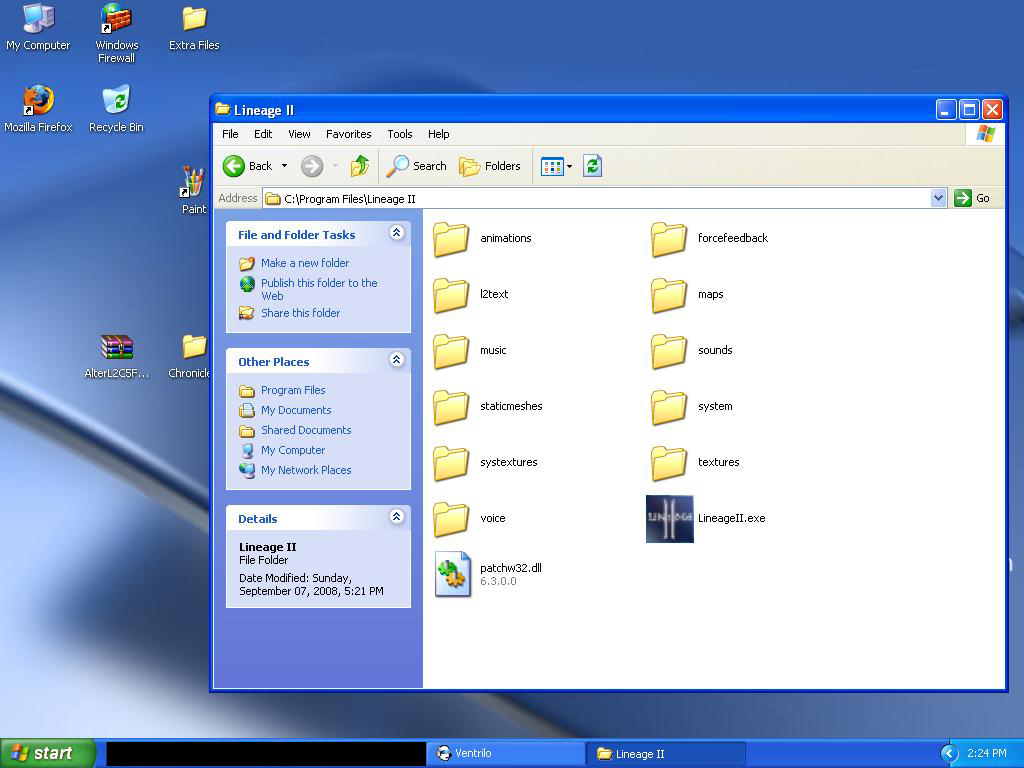Image resolution: width=1024 pixels, height=768 pixels.
Task: Select Chronicle desktop folder
Action: click(189, 357)
